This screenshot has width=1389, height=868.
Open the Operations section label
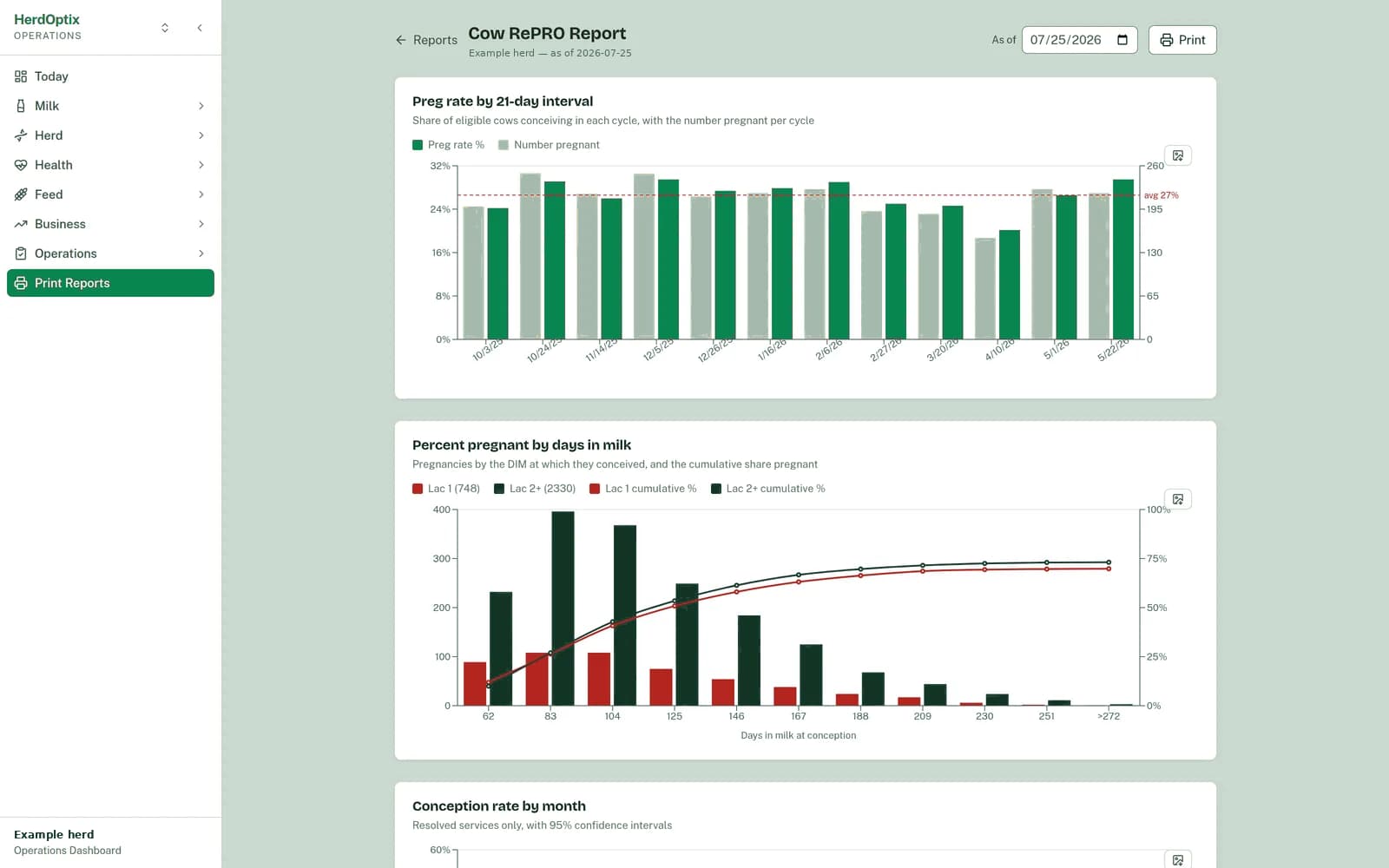click(x=66, y=253)
